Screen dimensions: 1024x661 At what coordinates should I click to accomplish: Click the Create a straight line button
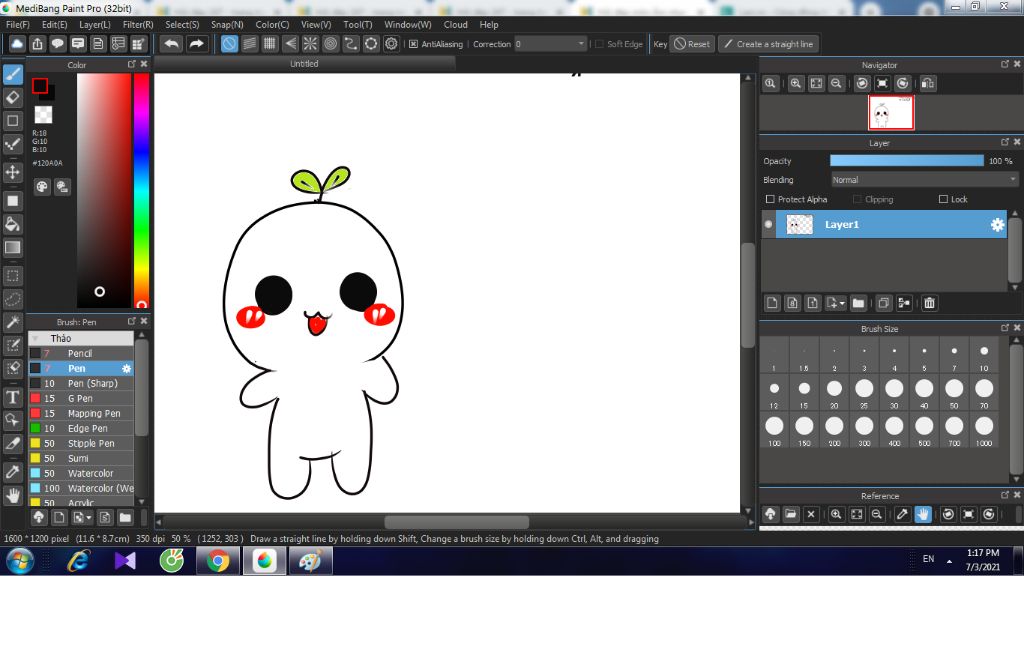pos(769,44)
